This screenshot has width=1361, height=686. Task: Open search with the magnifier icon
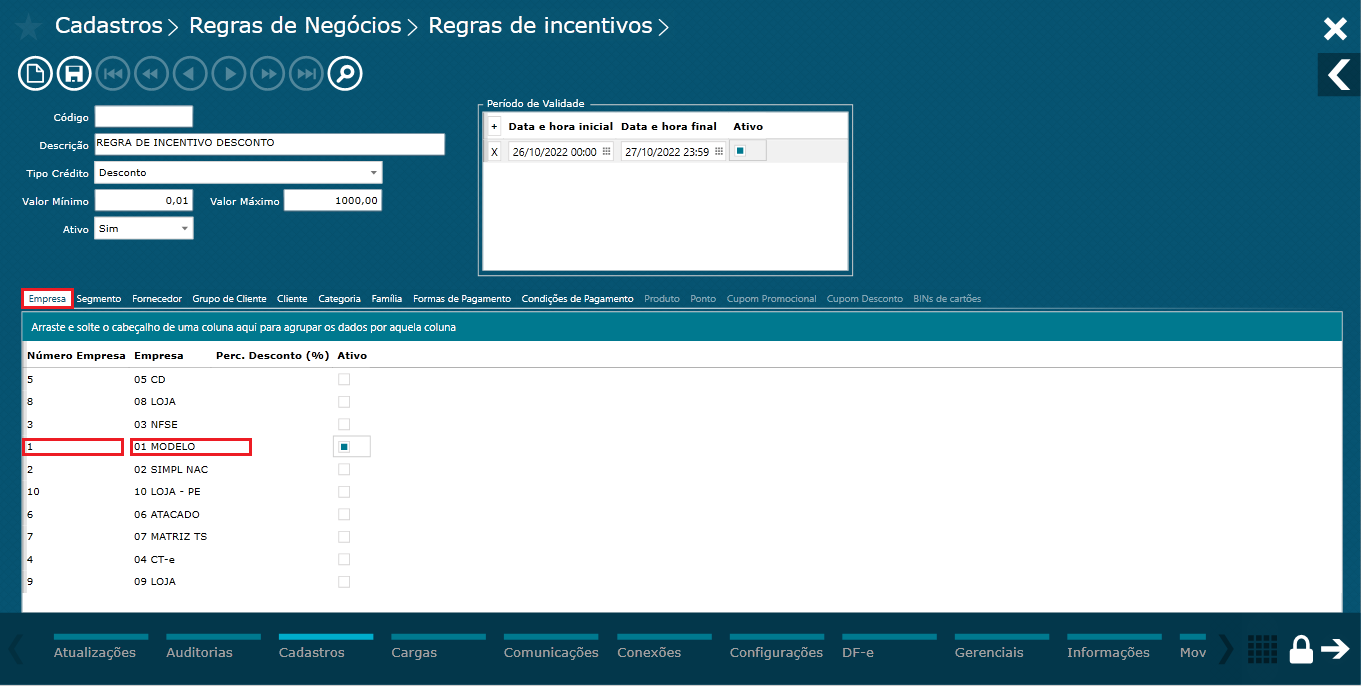pos(345,73)
